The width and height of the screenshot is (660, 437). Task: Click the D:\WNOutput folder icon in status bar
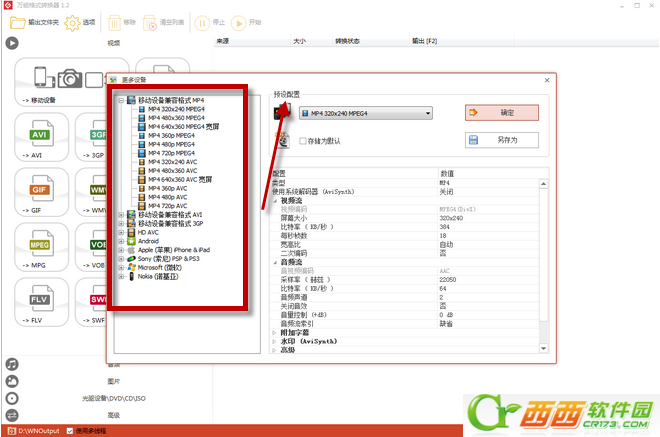point(12,431)
